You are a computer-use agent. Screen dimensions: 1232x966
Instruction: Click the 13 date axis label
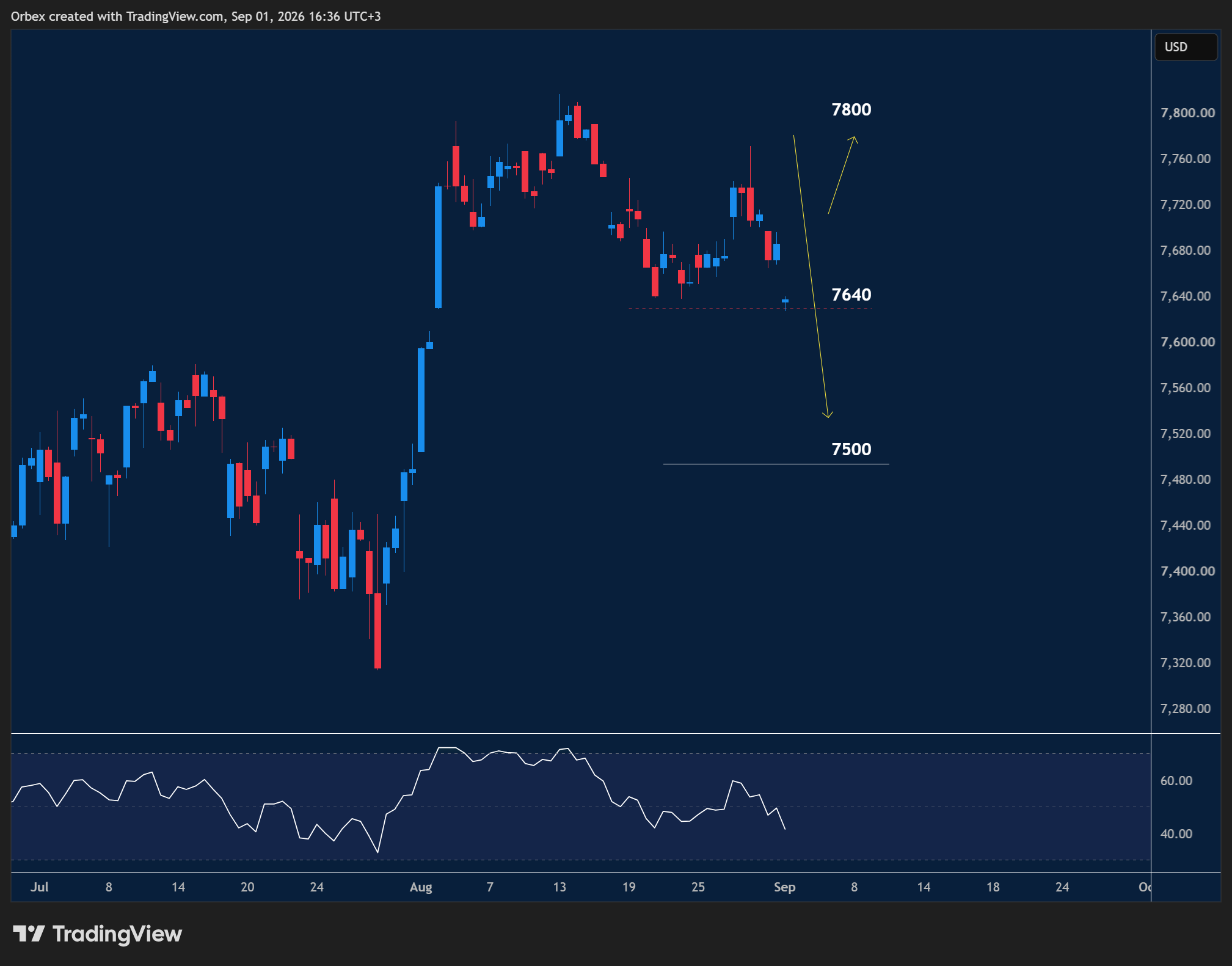pyautogui.click(x=560, y=887)
